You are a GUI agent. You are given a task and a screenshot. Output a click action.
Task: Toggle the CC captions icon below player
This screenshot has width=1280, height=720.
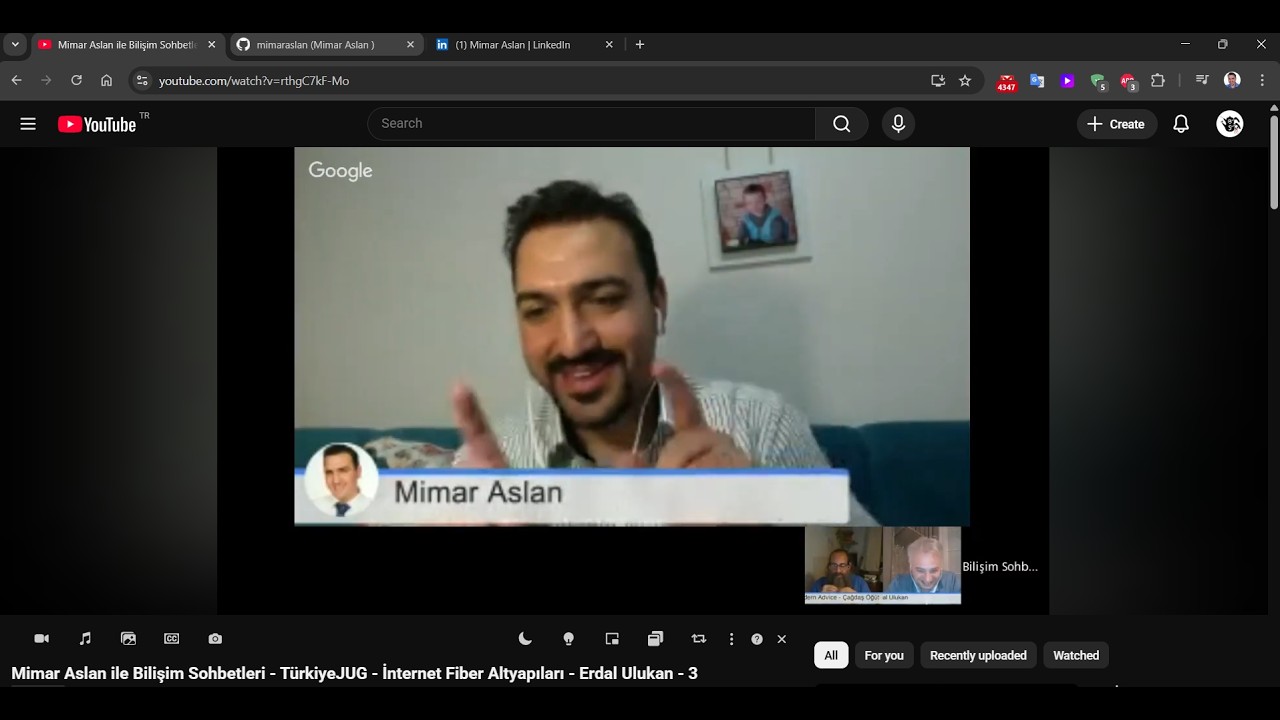172,639
